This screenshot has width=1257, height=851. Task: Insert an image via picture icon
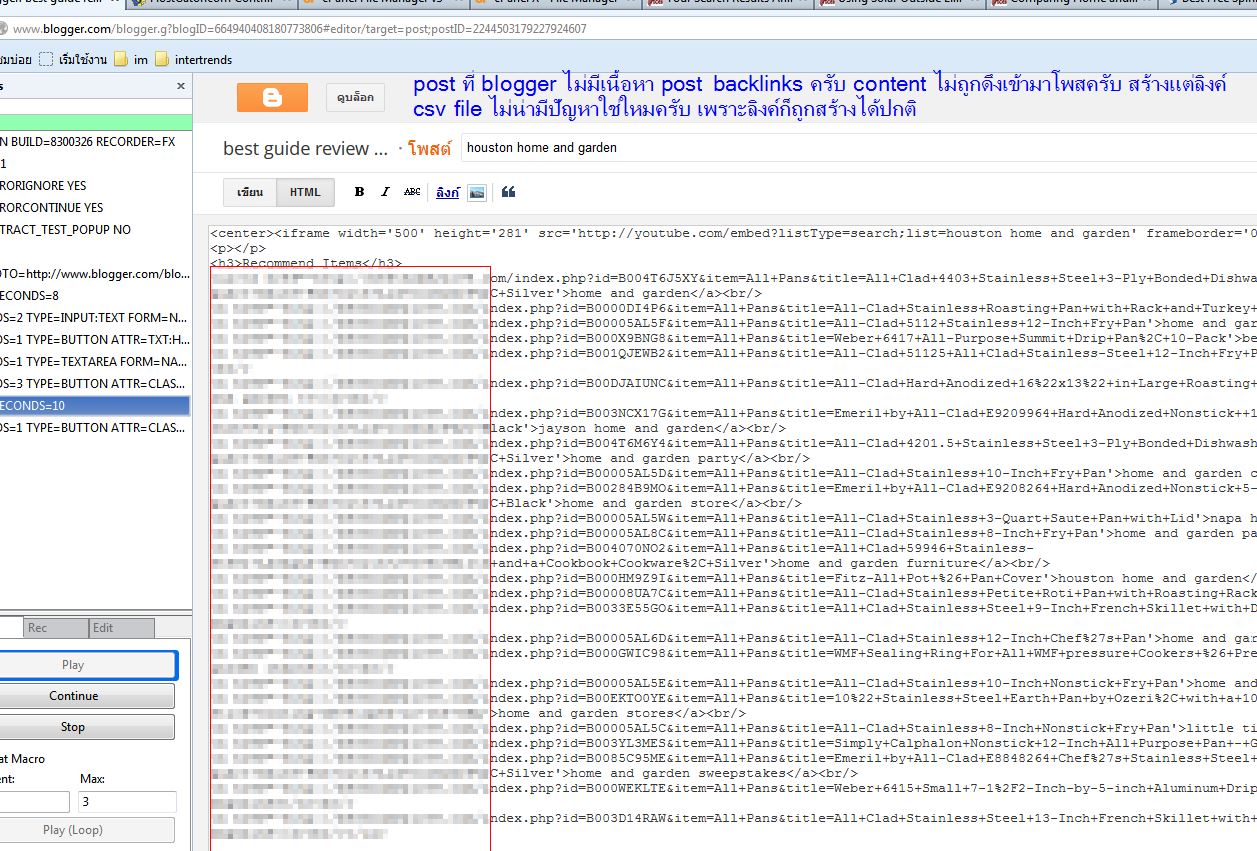477,192
